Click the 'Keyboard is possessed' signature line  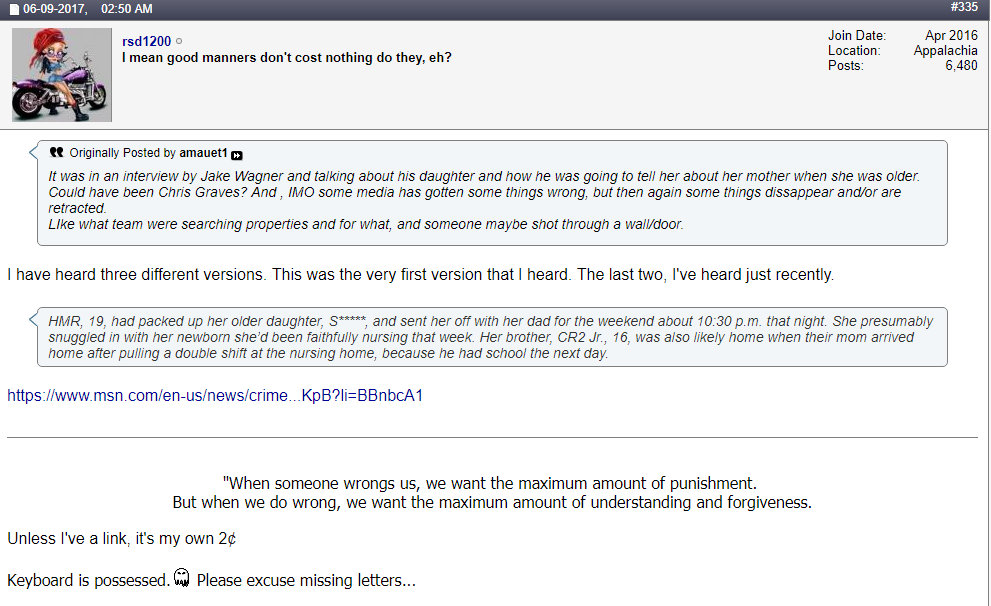pyautogui.click(x=88, y=580)
